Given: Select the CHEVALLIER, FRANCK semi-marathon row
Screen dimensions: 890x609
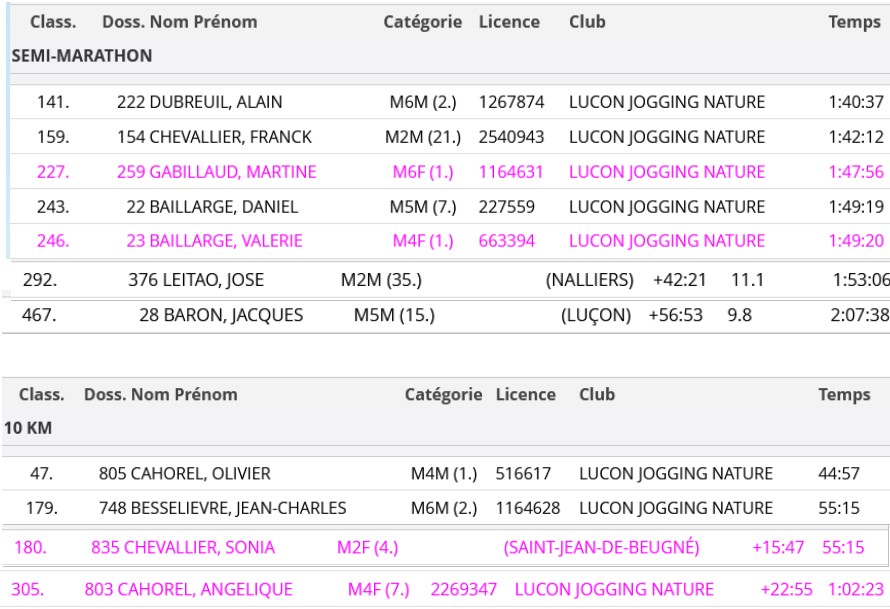Looking at the screenshot, I should click(x=230, y=137).
